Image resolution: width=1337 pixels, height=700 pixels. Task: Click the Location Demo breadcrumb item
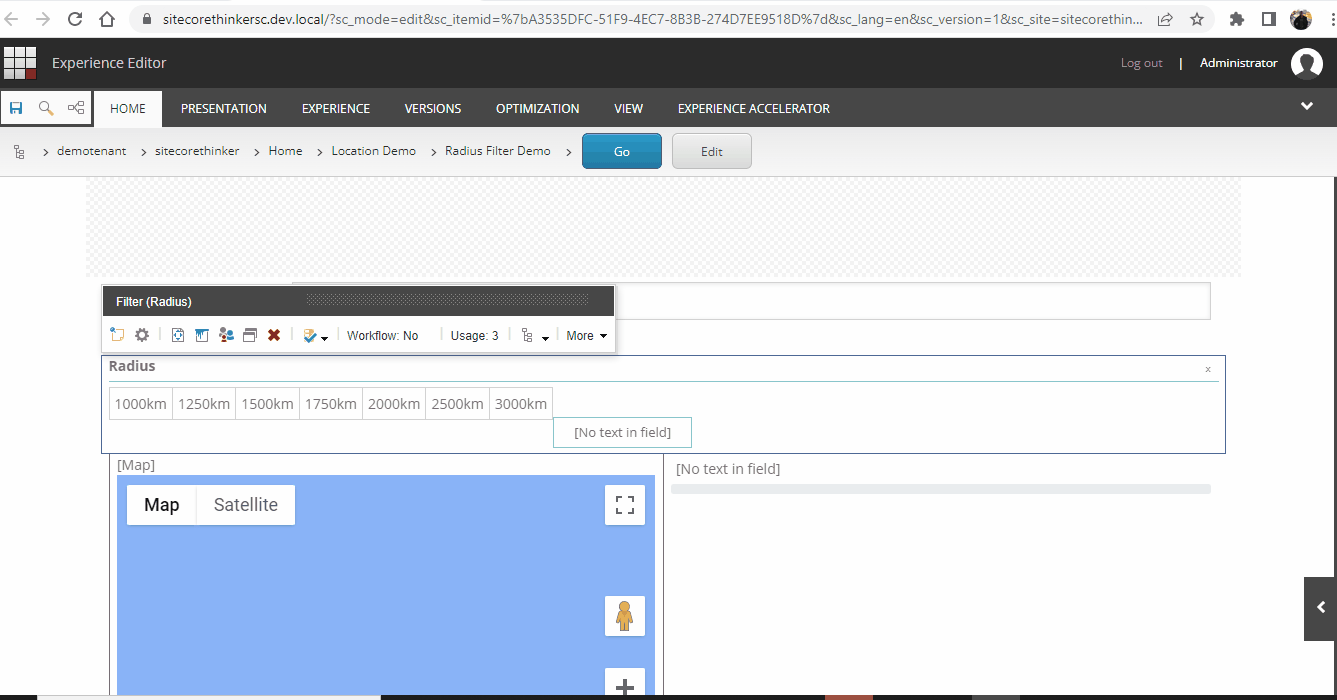(x=374, y=151)
